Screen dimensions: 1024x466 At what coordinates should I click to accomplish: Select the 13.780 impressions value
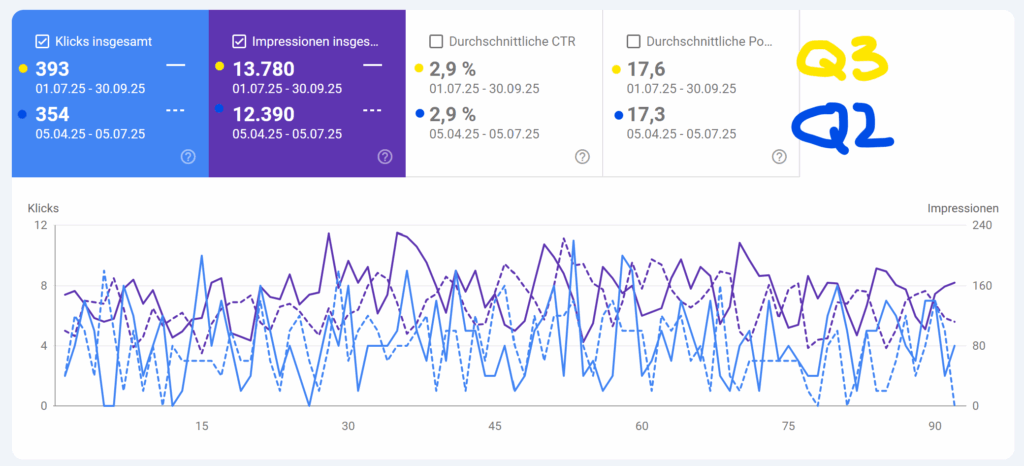coord(267,68)
